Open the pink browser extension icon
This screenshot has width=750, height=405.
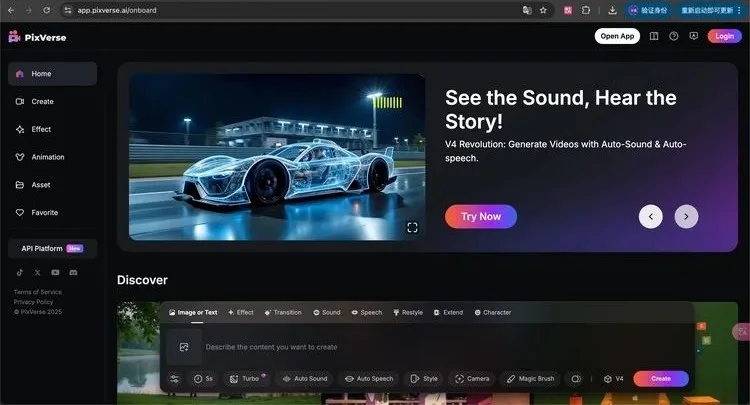[x=568, y=10]
